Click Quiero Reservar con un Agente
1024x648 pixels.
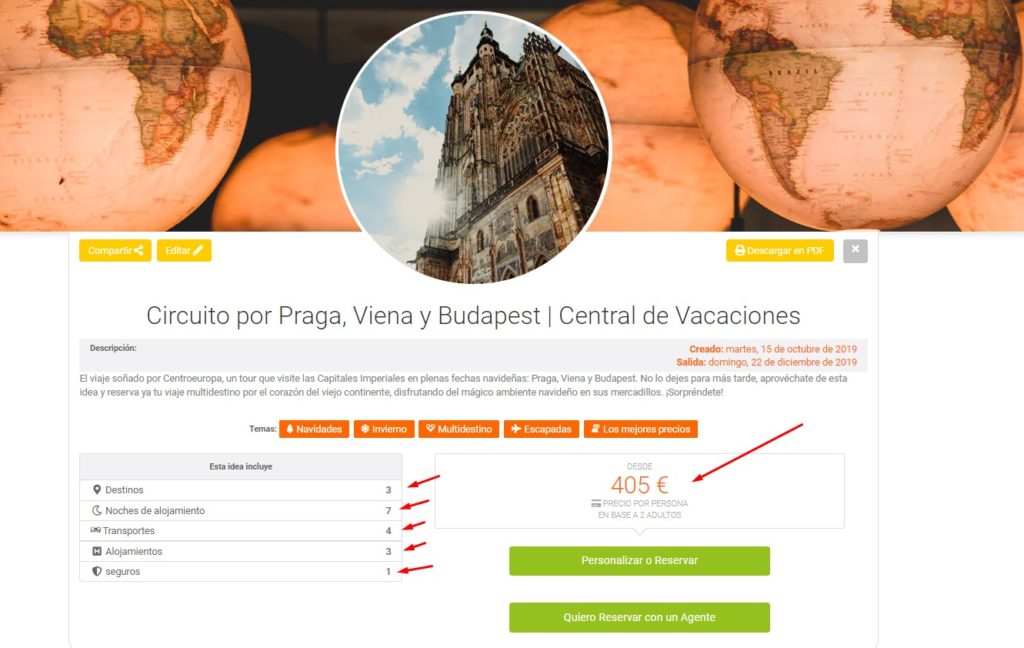639,617
